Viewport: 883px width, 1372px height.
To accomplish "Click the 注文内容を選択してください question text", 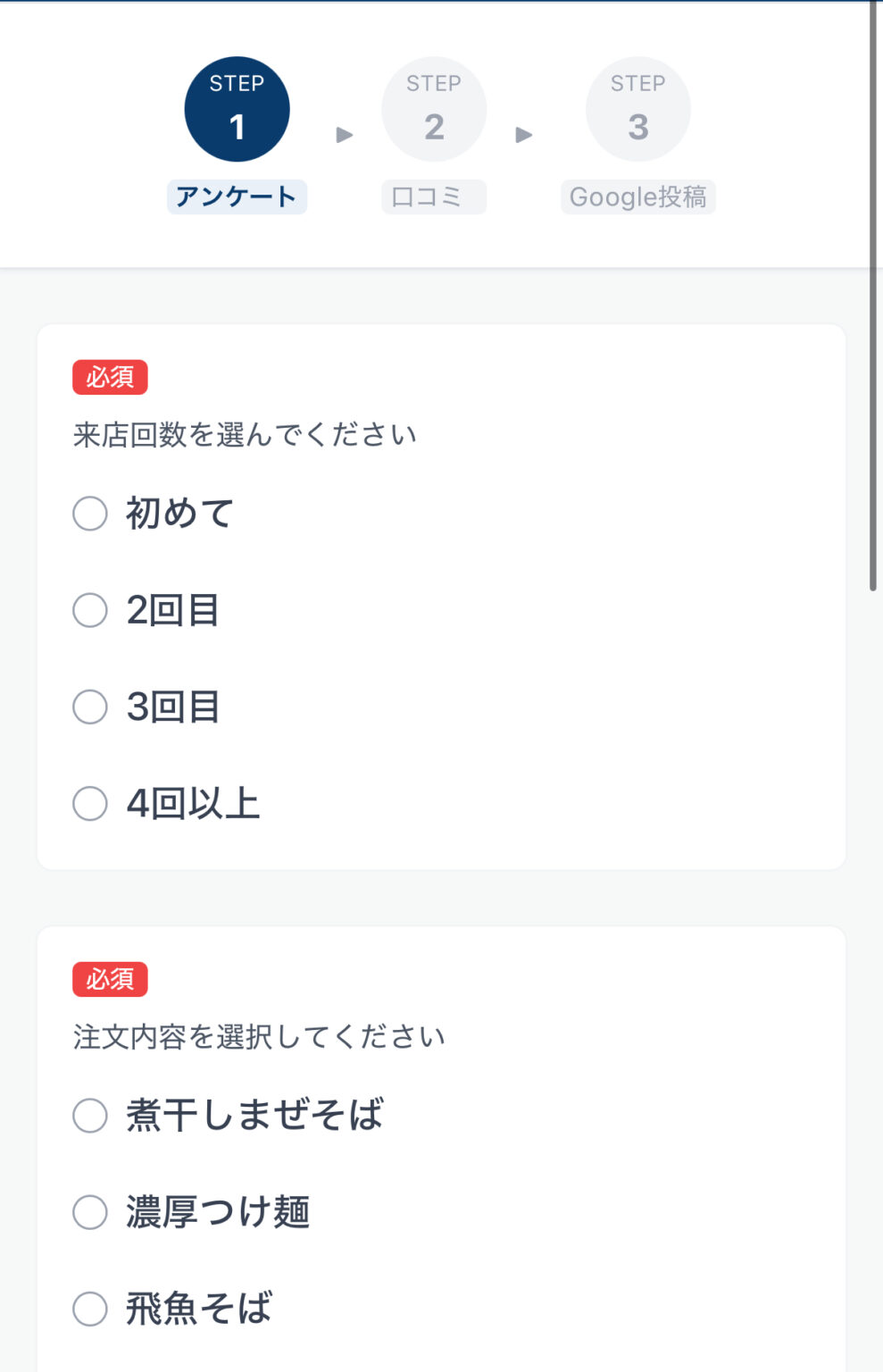I will click(259, 1037).
